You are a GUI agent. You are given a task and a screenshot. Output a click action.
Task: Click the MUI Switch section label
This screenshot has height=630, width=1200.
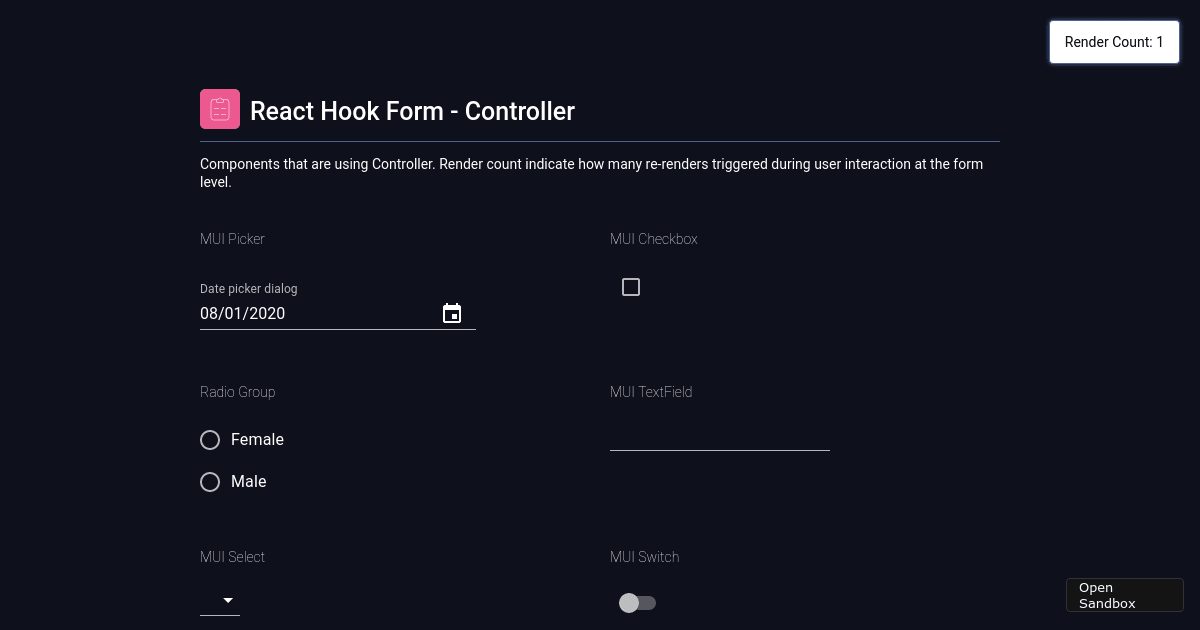click(644, 557)
